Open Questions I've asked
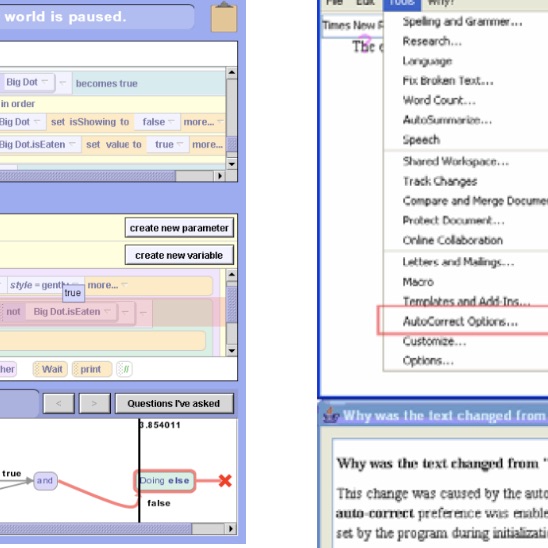 click(x=174, y=403)
